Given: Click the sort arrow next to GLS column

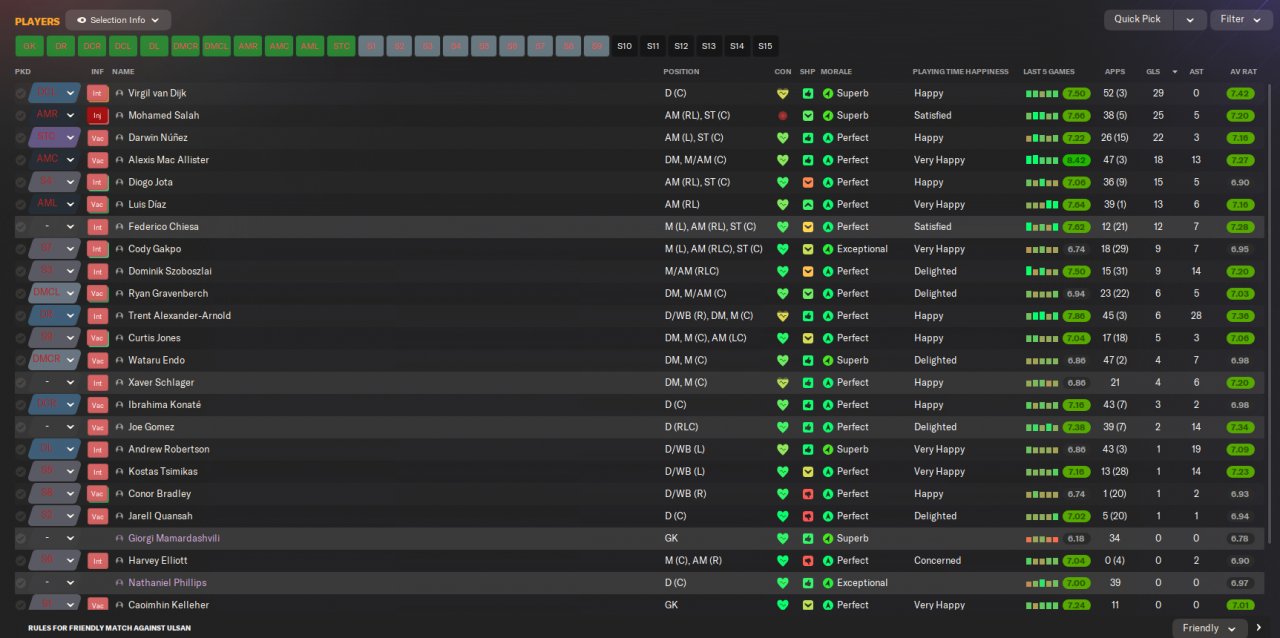Looking at the screenshot, I should (x=1174, y=72).
